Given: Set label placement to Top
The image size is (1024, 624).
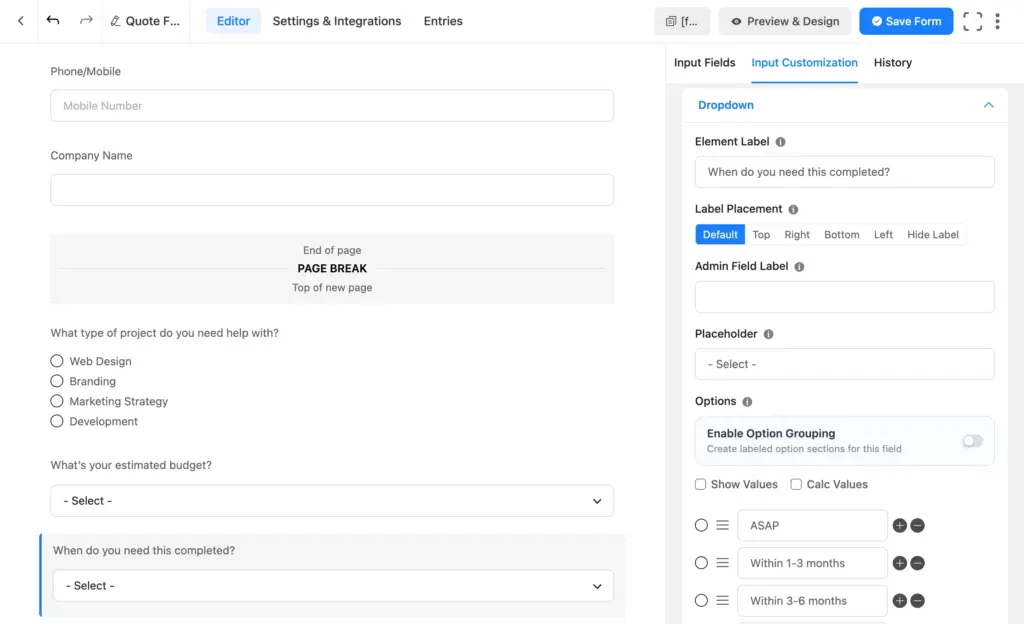Looking at the screenshot, I should (x=761, y=234).
